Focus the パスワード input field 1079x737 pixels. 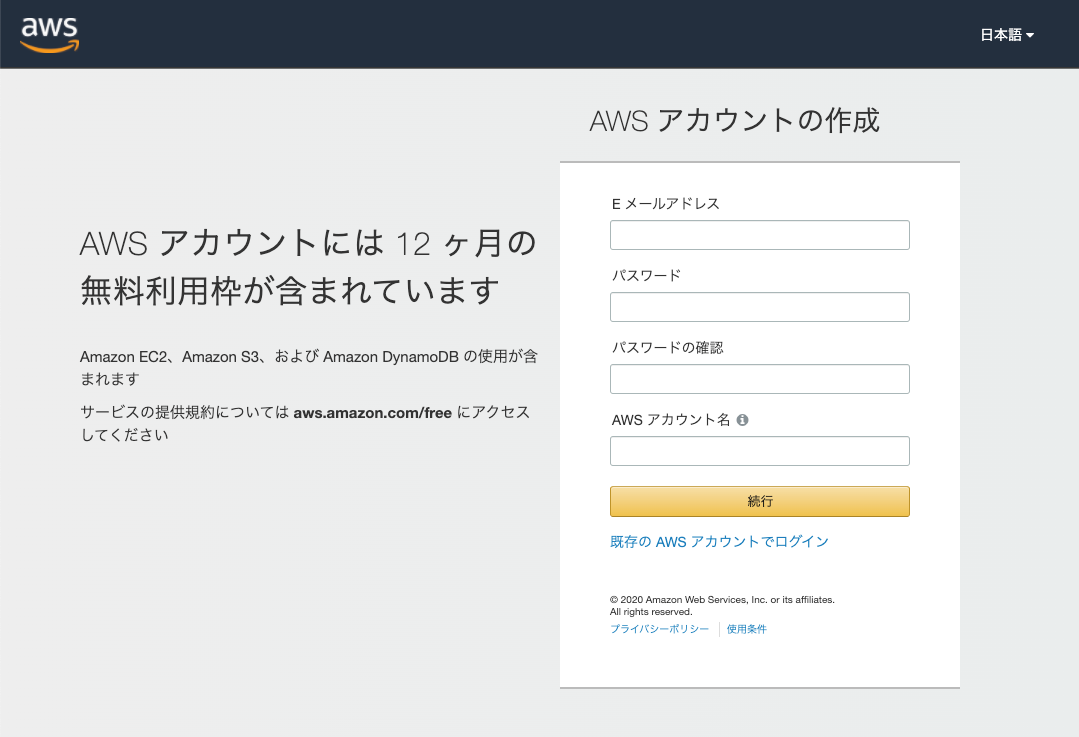pyautogui.click(x=760, y=307)
